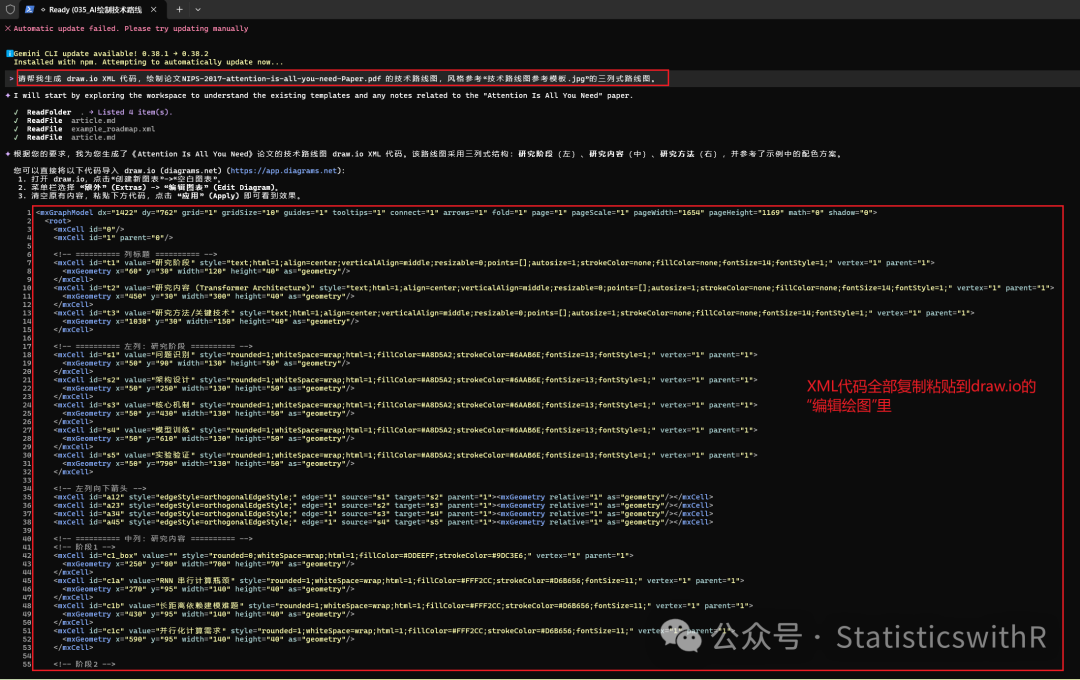
Task: Click the PowerShell icon on the terminal tab
Action: (x=30, y=9)
